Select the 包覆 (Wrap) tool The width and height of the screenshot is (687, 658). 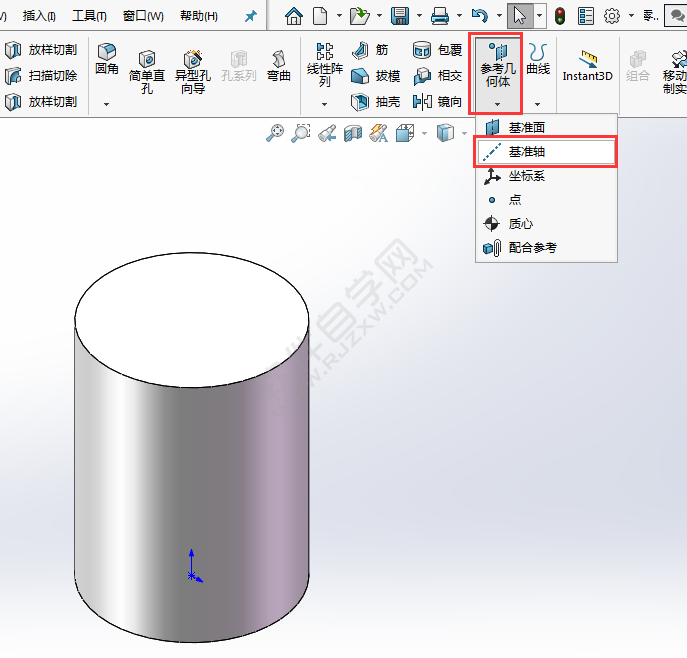tap(438, 50)
